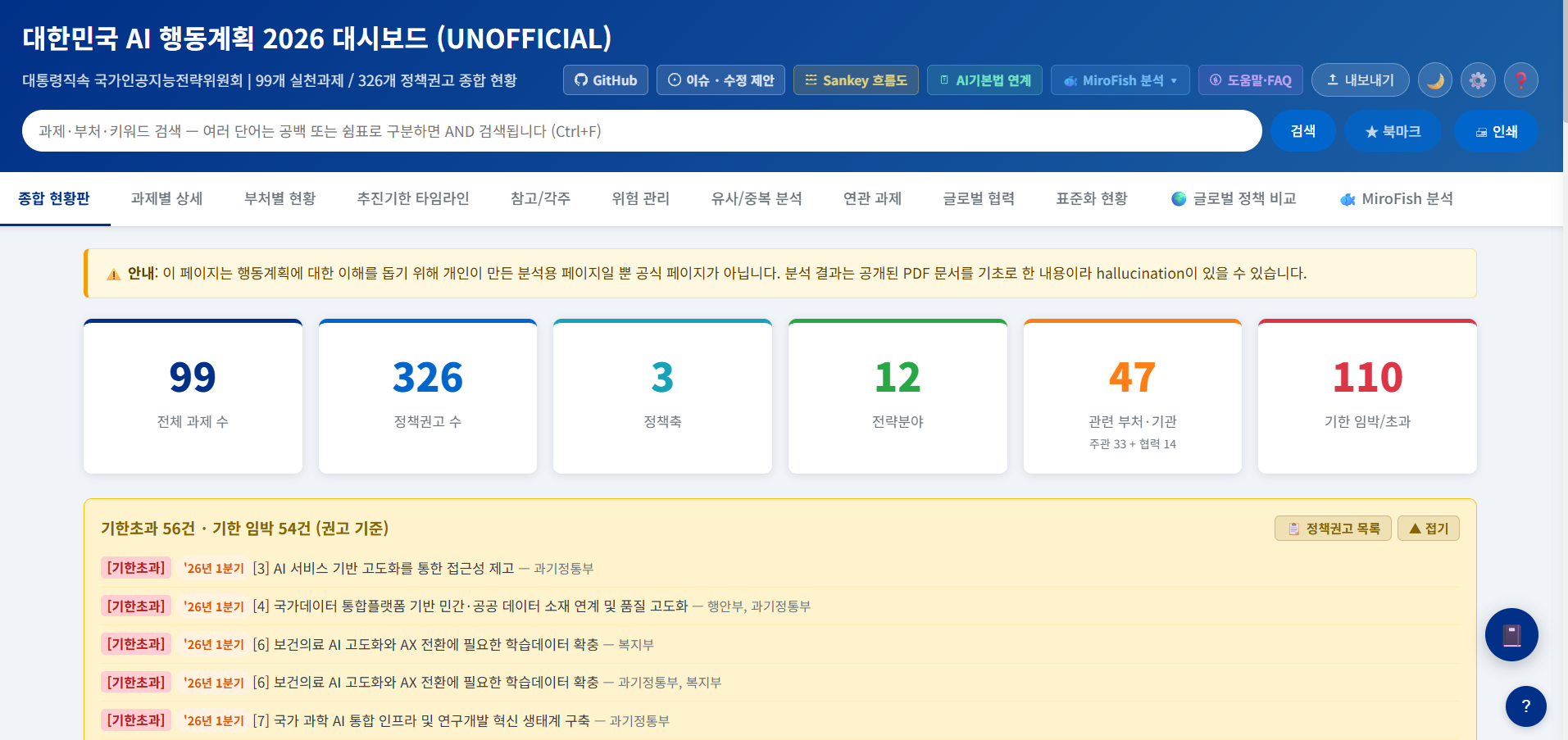The height and width of the screenshot is (740, 1568).
Task: Switch to 과제별 상세 tab
Action: click(x=166, y=198)
